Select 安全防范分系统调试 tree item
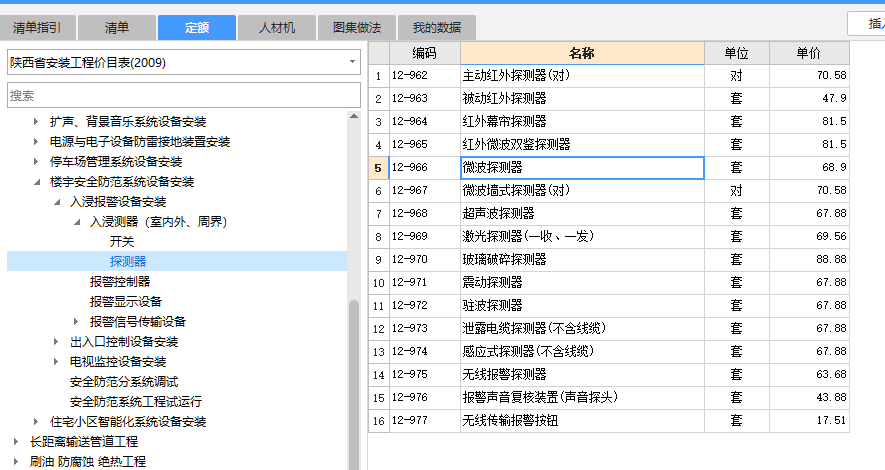This screenshot has width=885, height=470. point(124,382)
